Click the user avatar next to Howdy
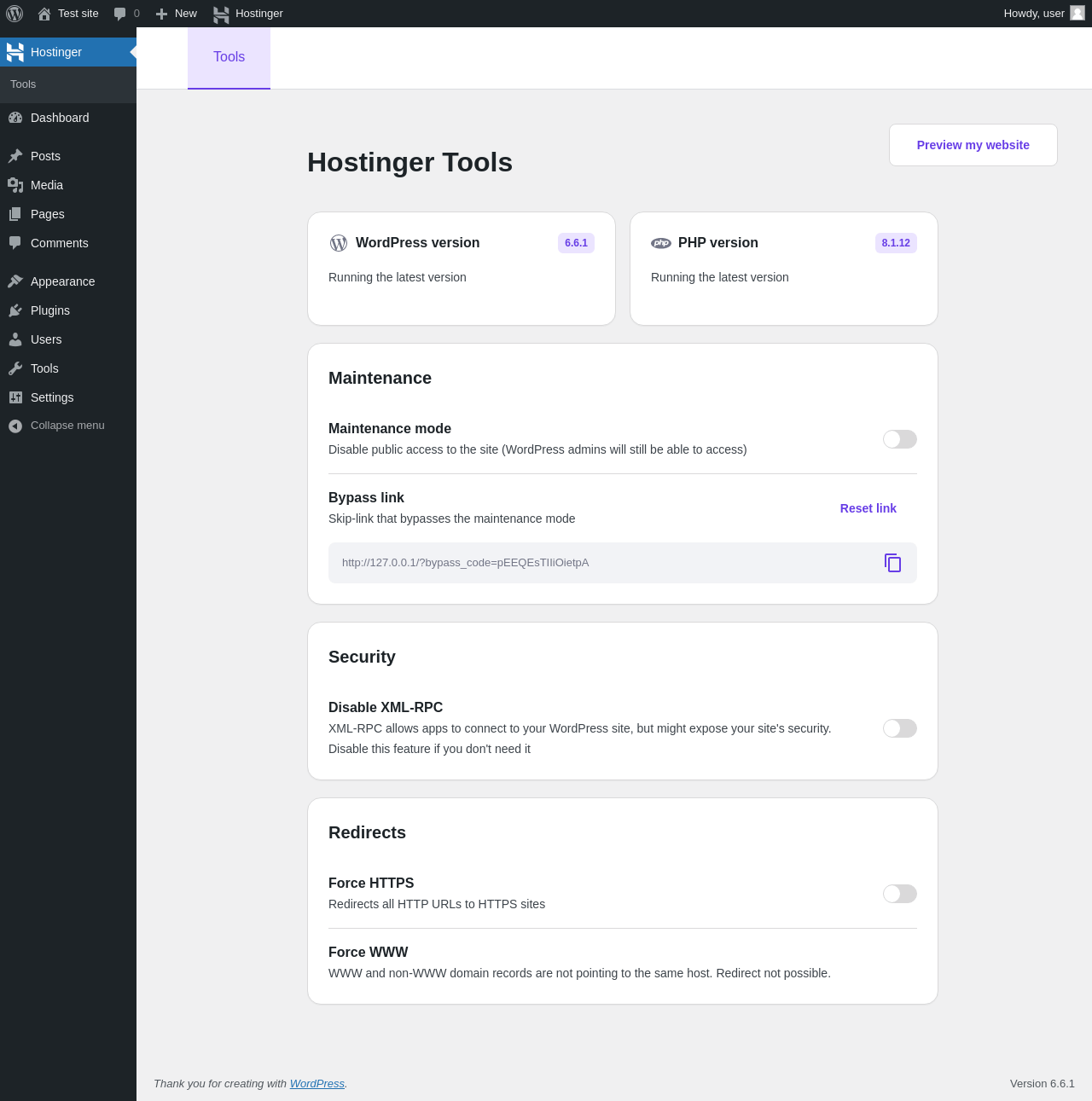 1077,13
